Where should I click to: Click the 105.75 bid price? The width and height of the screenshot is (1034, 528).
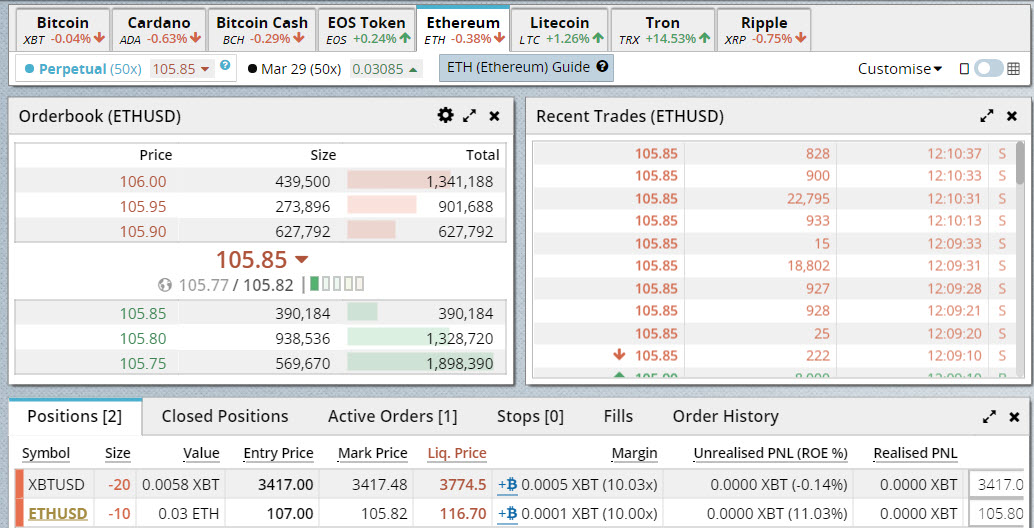click(x=143, y=364)
